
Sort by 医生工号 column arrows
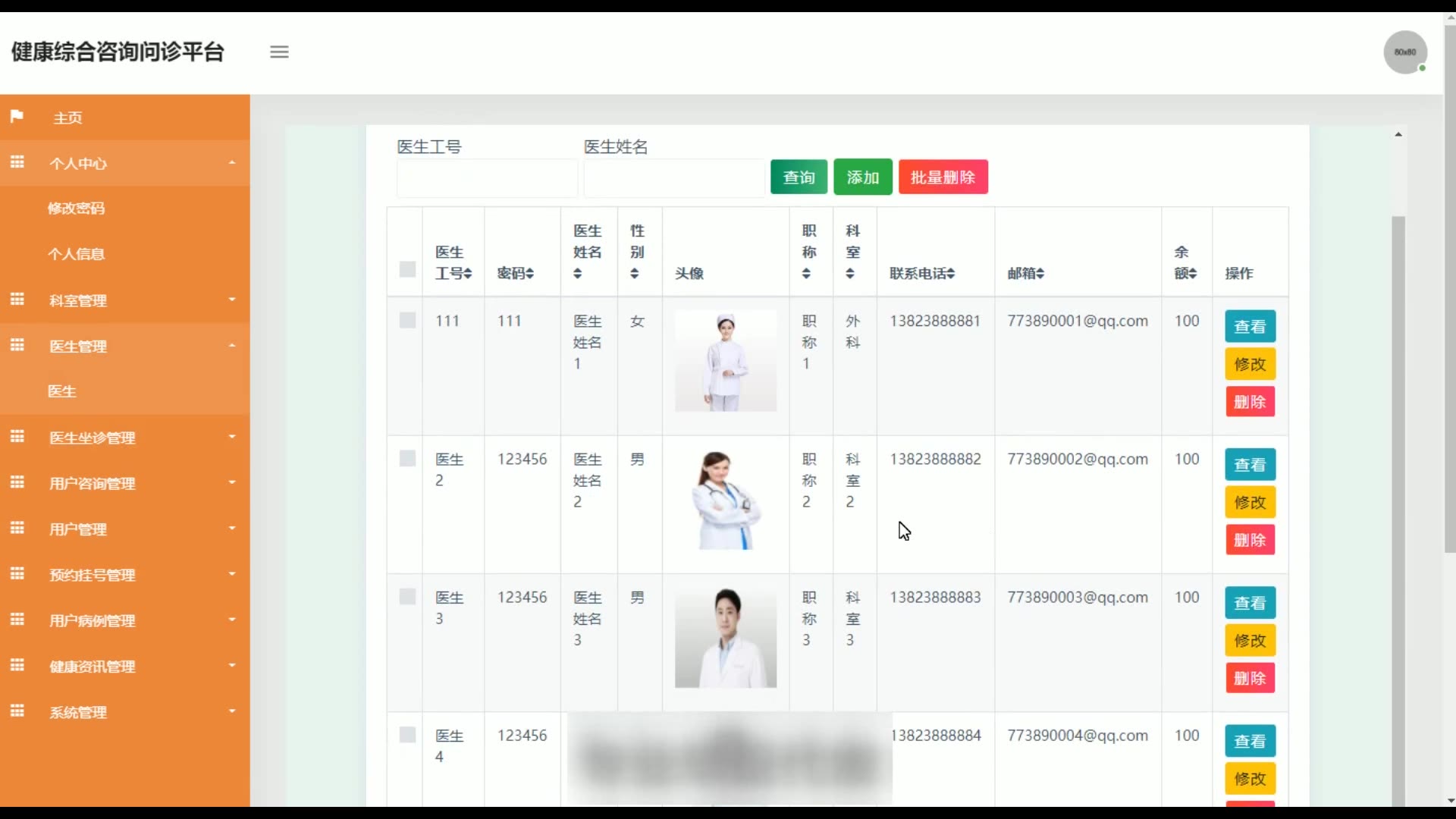click(468, 274)
